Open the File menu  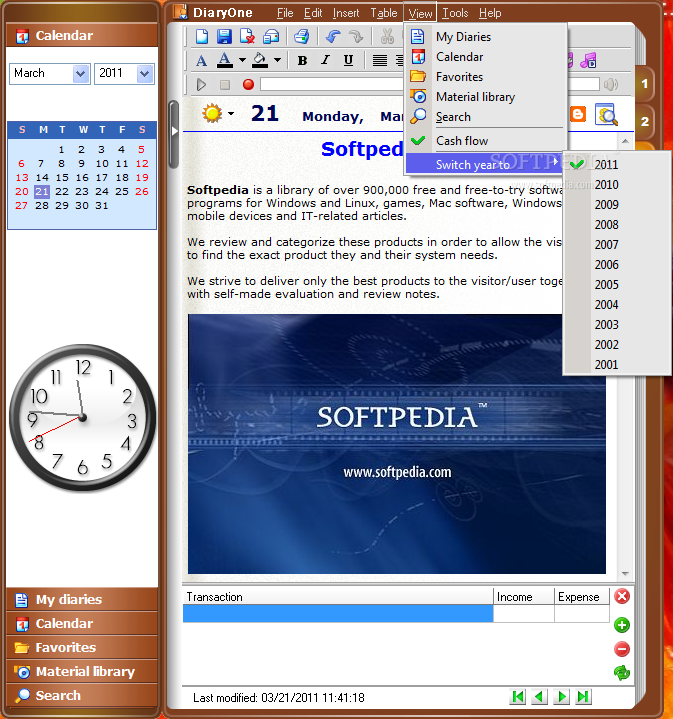coord(285,13)
